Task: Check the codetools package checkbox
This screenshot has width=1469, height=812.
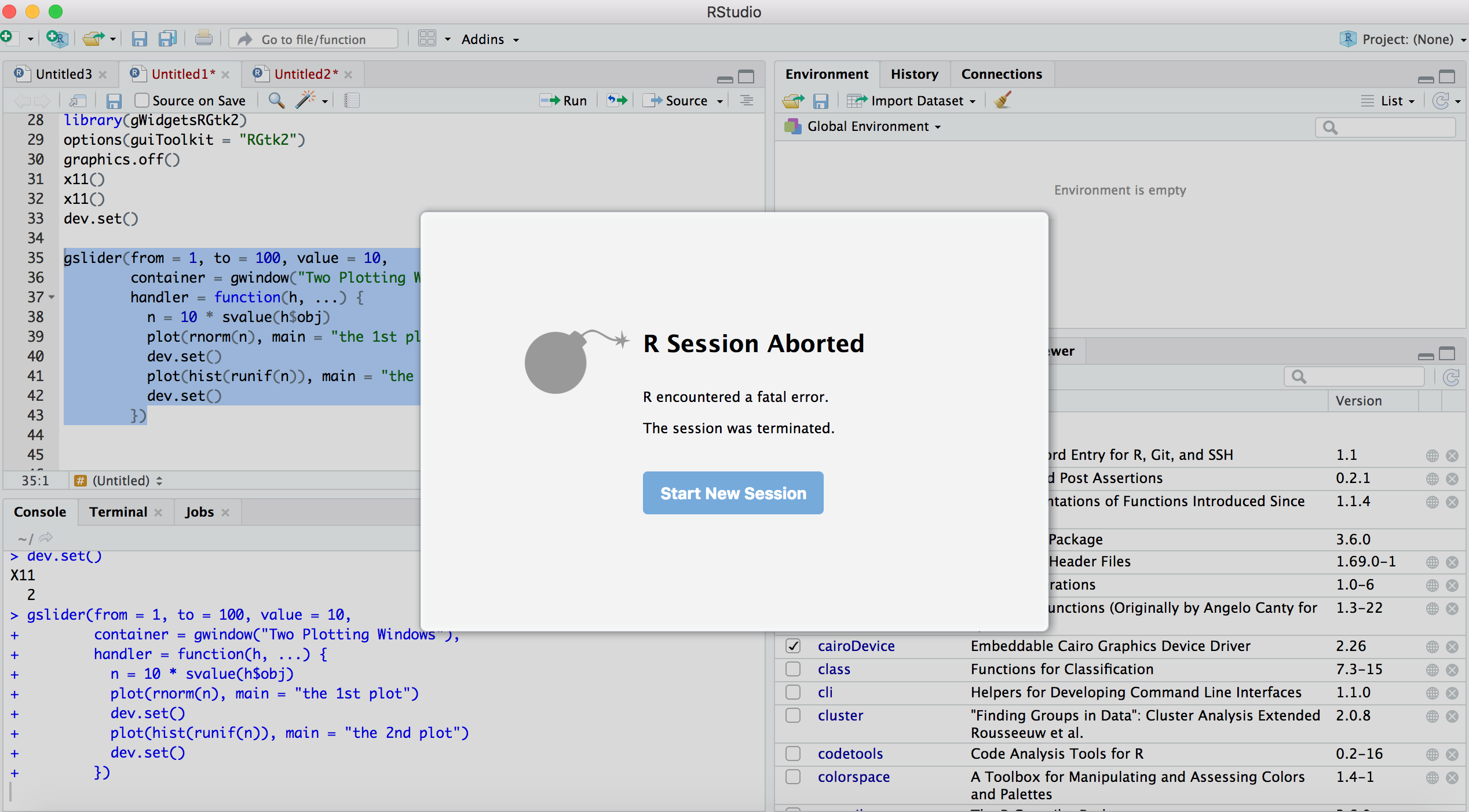Action: tap(793, 754)
